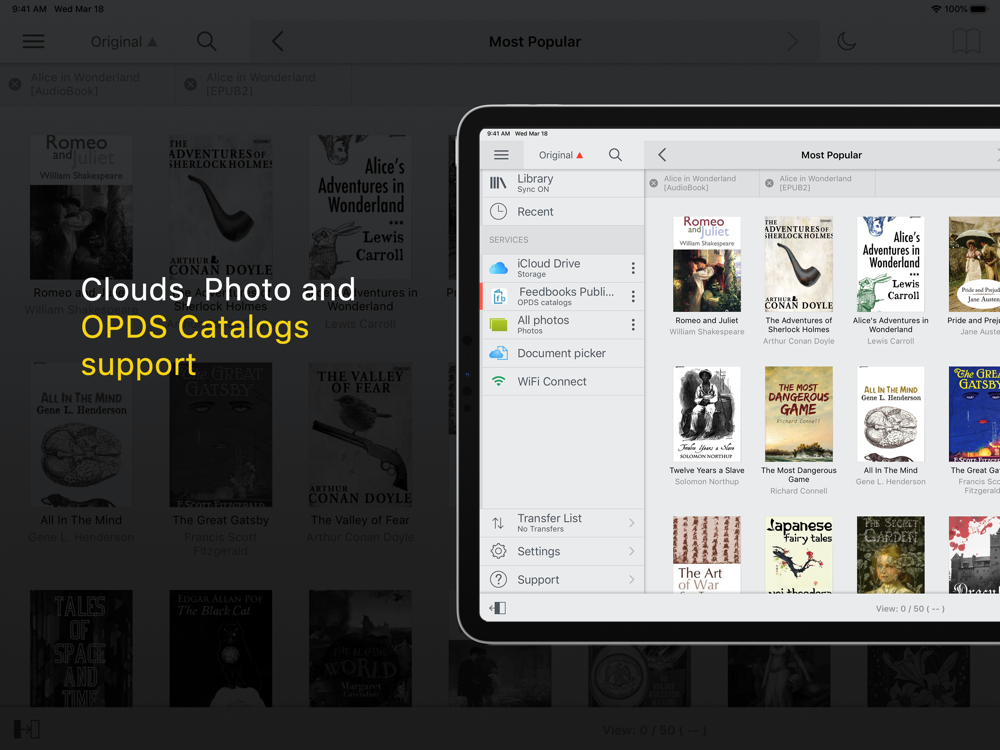Open background Original sort dropdown
Viewport: 1000px width, 750px height.
point(124,41)
